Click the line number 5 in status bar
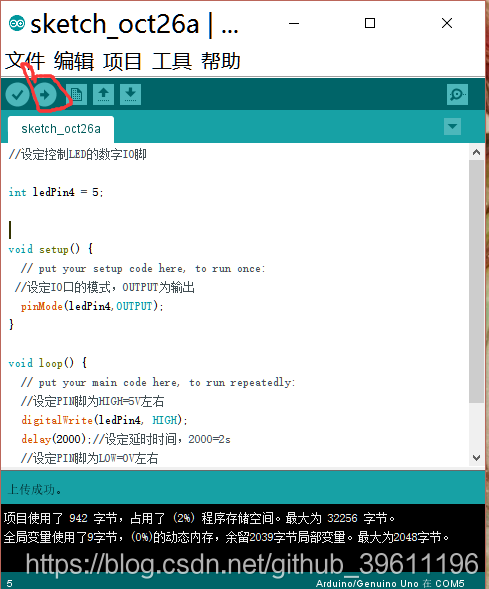 (x=9, y=583)
